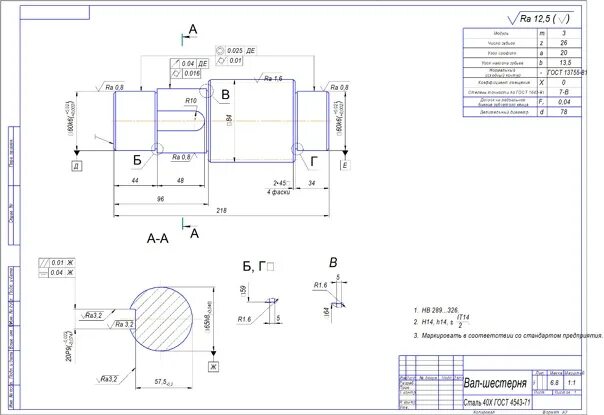Click the left 60k6 diameter dimension
The image size is (604, 415).
click(70, 119)
